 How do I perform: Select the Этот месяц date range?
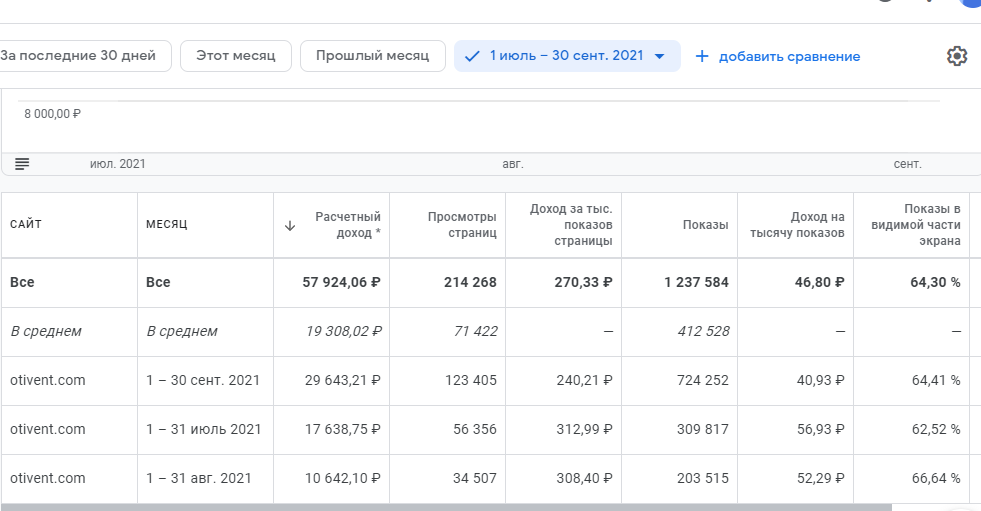[236, 56]
